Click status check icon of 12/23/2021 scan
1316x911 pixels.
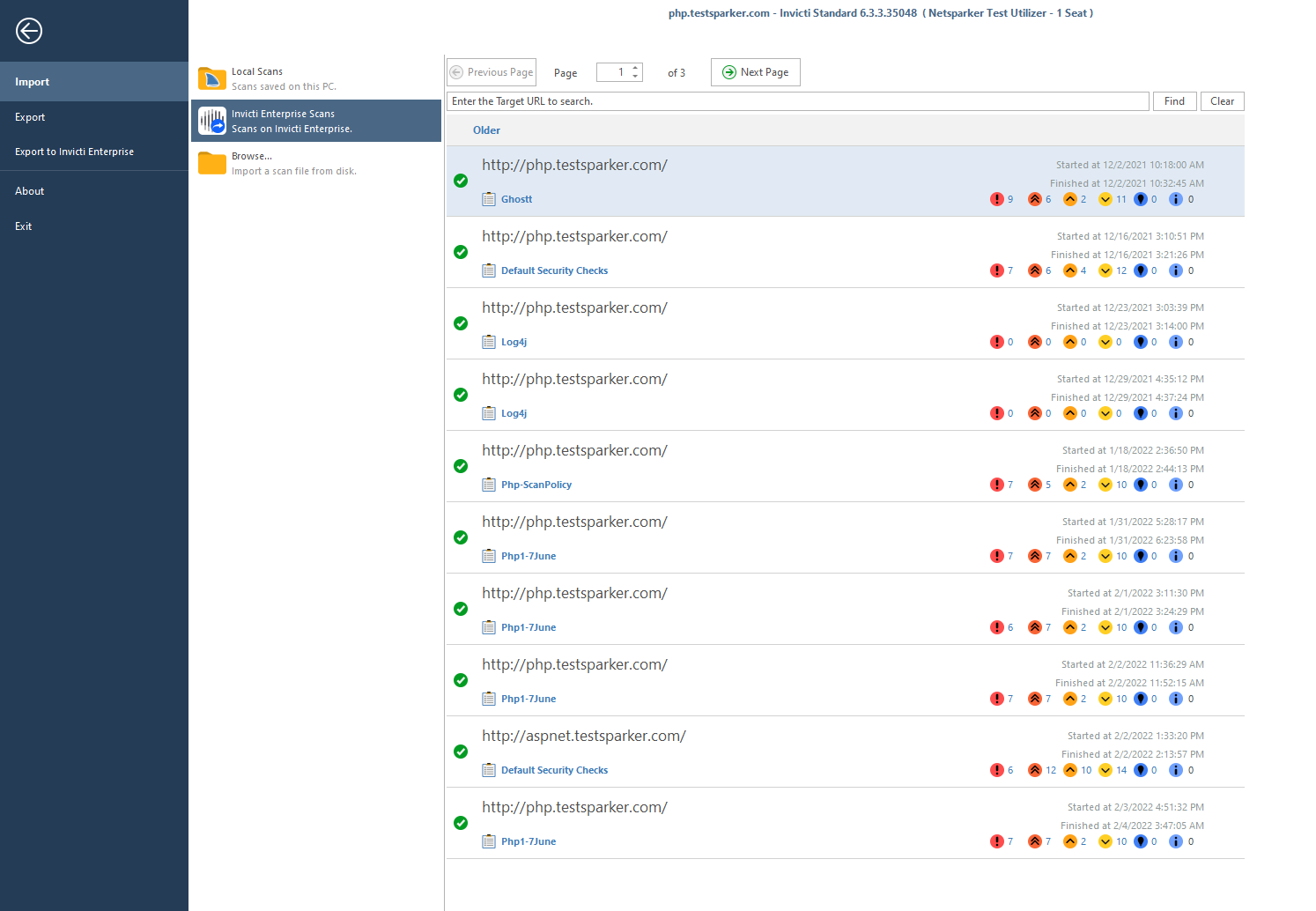(461, 323)
